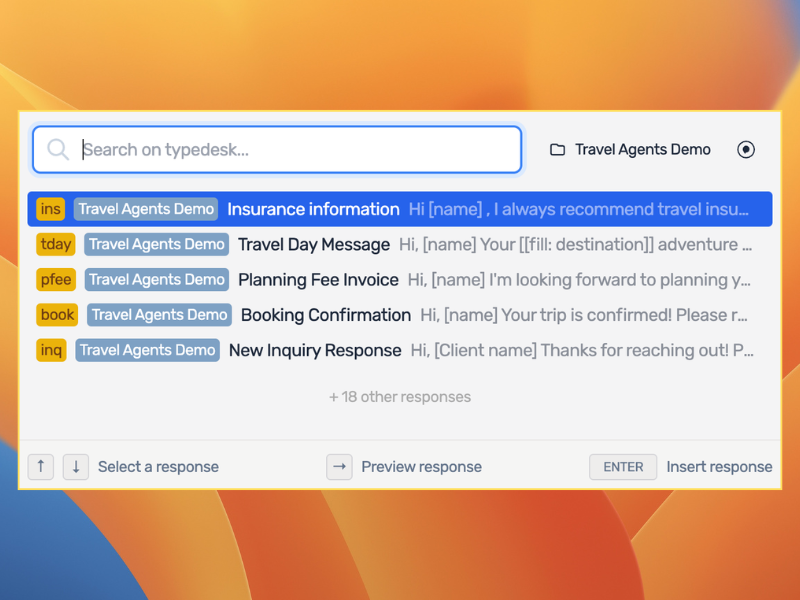Click the 'Select a response' label
The height and width of the screenshot is (600, 800).
158,467
